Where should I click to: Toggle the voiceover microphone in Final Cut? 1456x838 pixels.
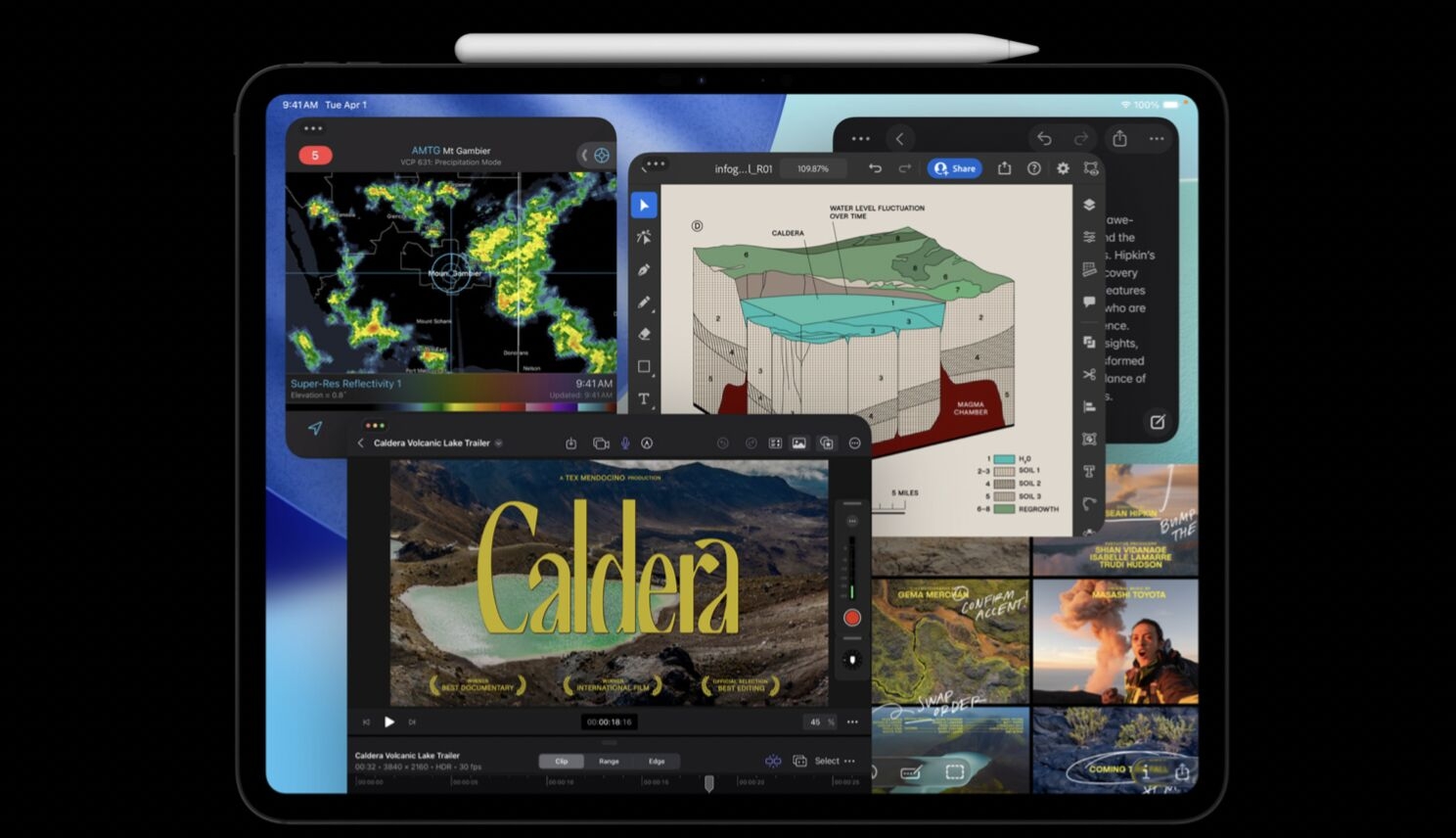point(624,443)
